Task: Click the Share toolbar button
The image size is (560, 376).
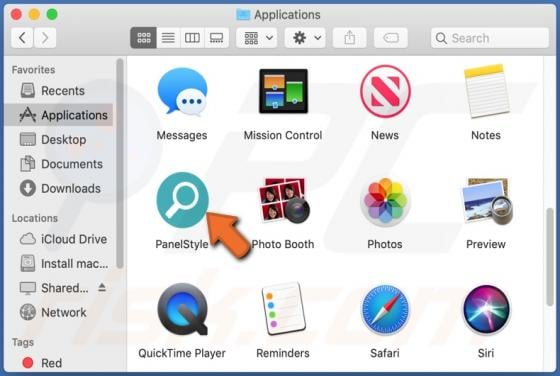Action: click(x=350, y=37)
